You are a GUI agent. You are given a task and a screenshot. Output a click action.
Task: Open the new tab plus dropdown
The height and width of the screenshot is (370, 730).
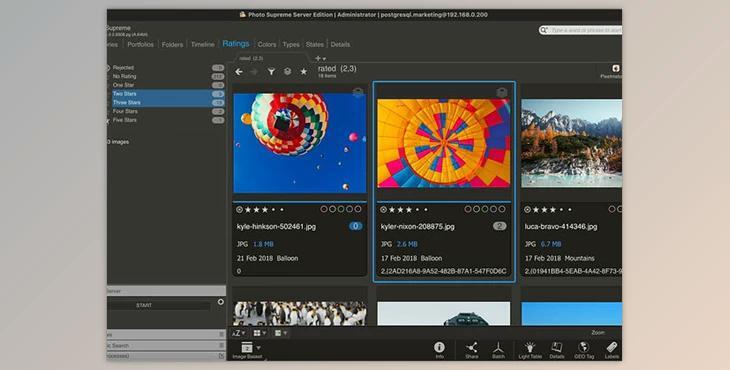pyautogui.click(x=320, y=59)
